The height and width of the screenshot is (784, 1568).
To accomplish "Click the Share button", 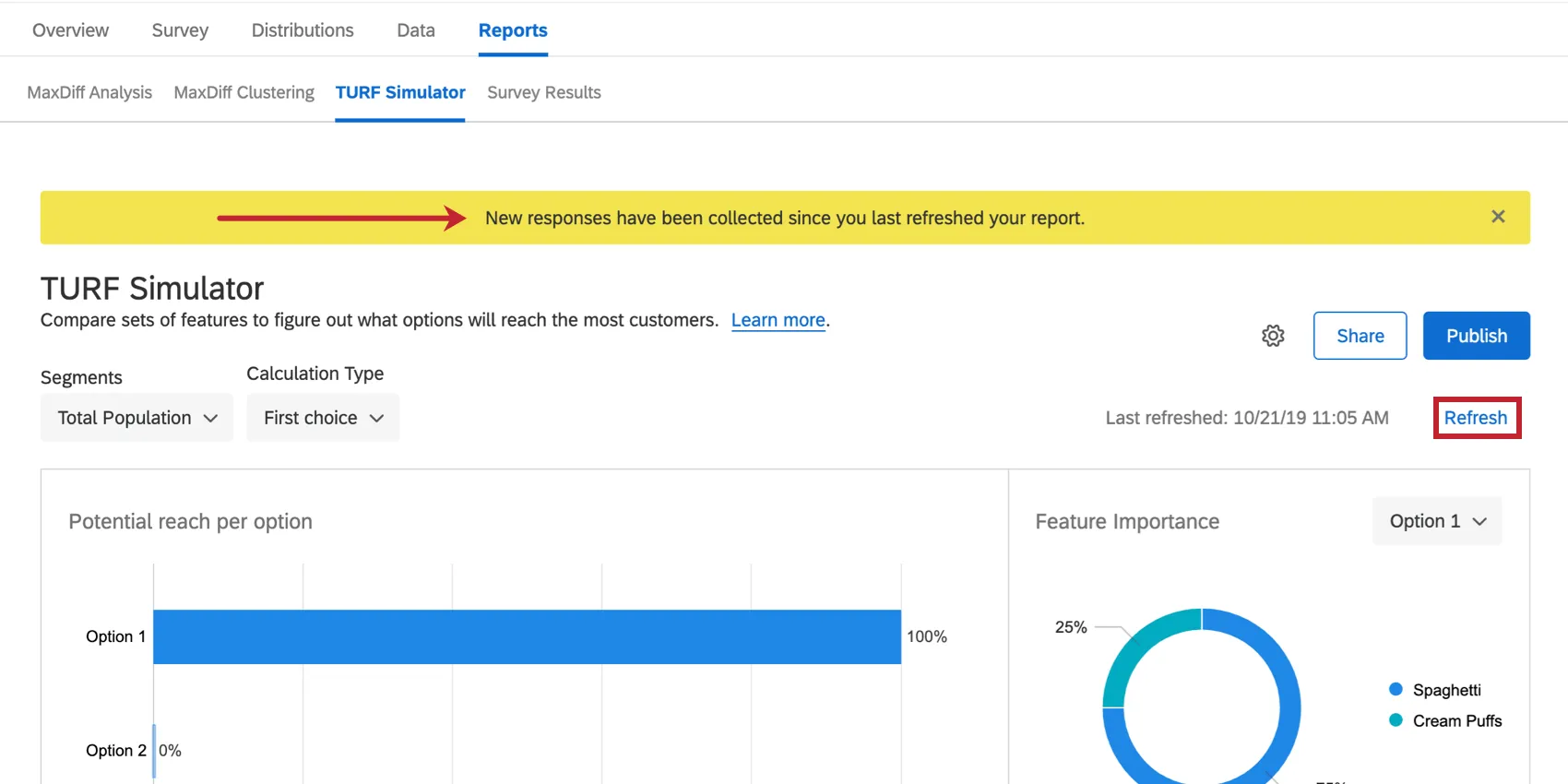I will tap(1360, 336).
